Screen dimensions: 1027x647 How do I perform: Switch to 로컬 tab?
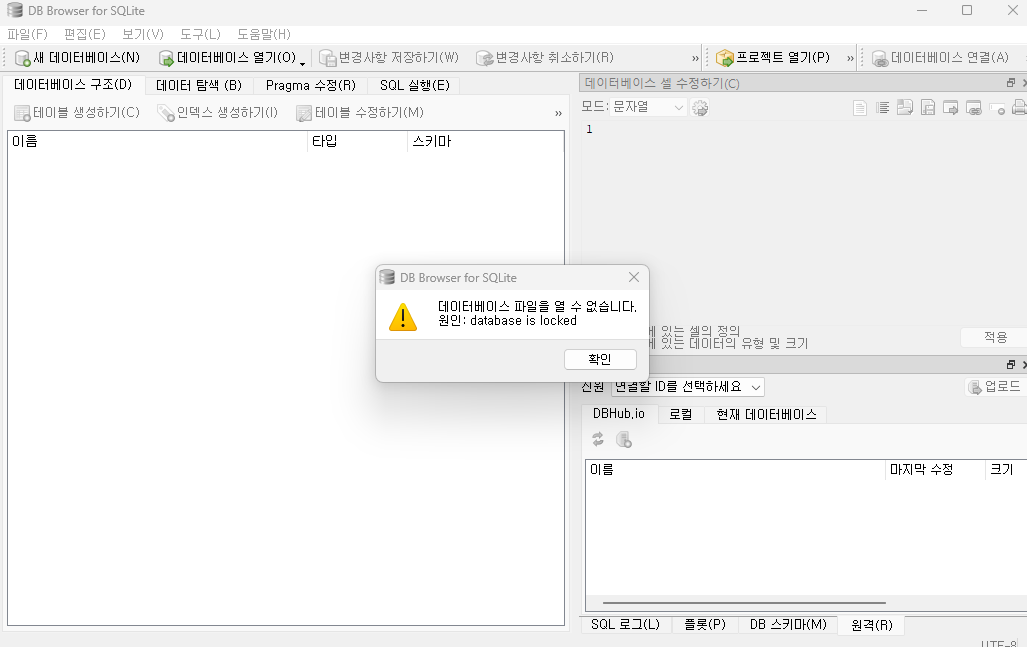click(x=681, y=415)
